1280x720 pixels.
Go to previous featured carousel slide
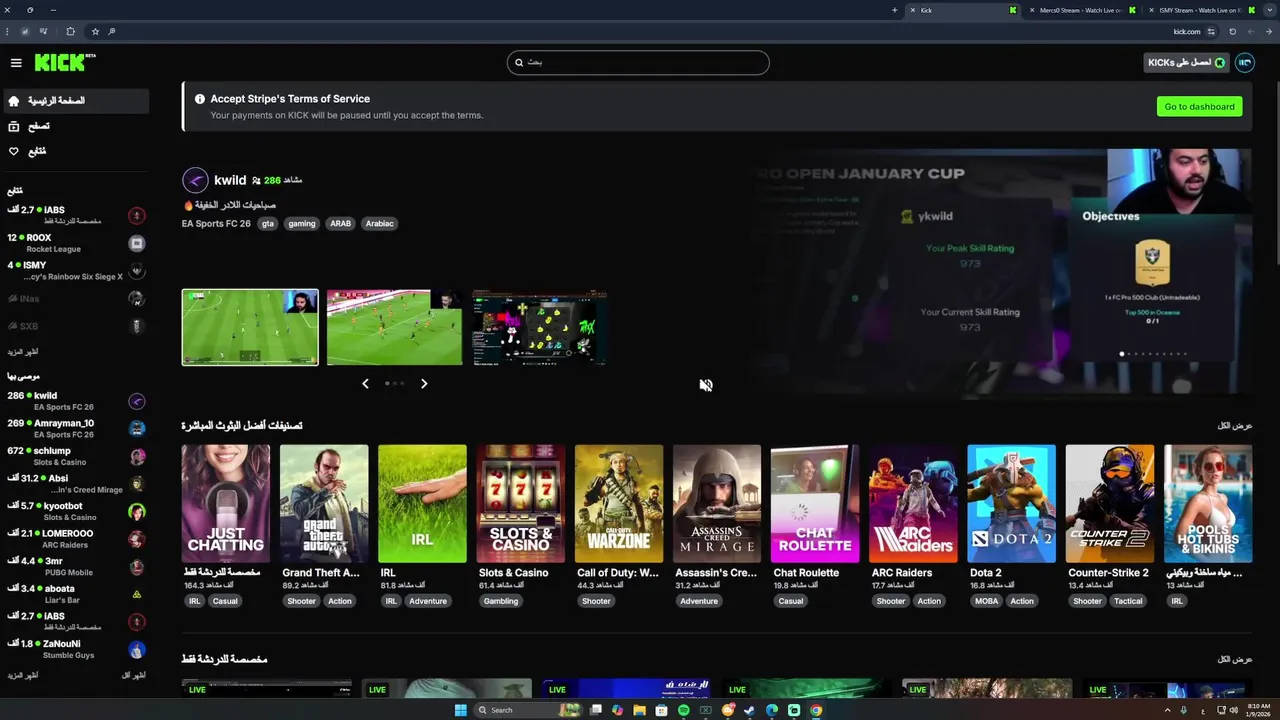(365, 383)
